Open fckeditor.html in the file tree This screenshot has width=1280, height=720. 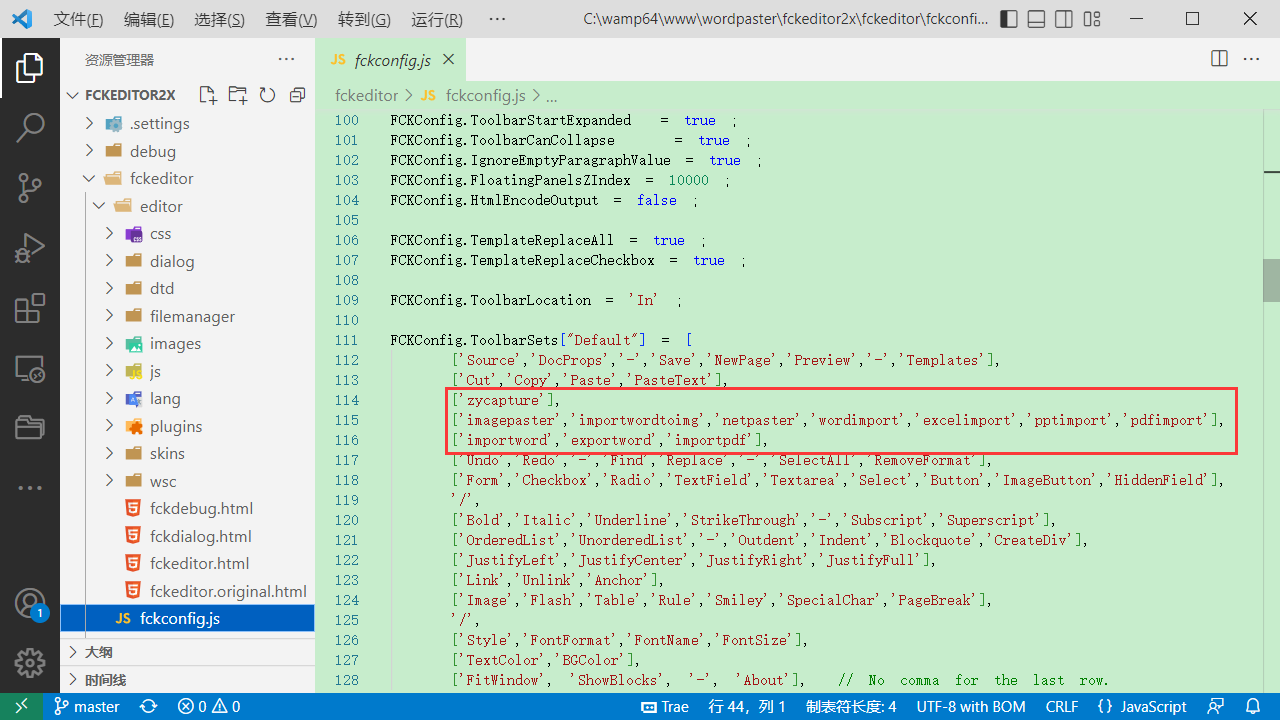(x=199, y=563)
